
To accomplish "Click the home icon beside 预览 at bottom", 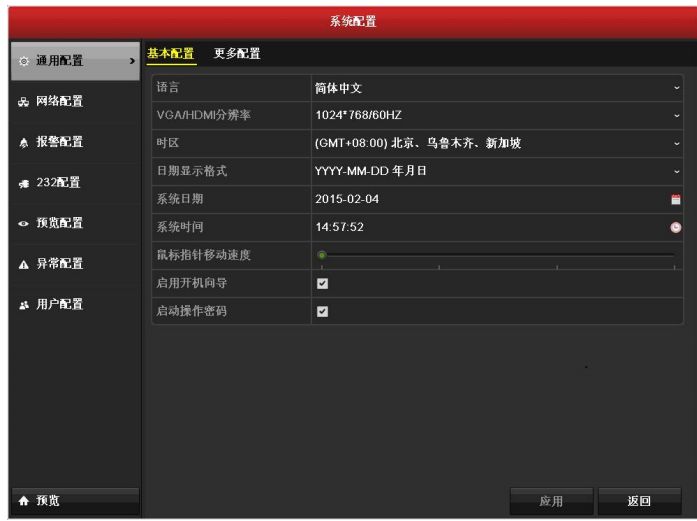I will tap(24, 501).
